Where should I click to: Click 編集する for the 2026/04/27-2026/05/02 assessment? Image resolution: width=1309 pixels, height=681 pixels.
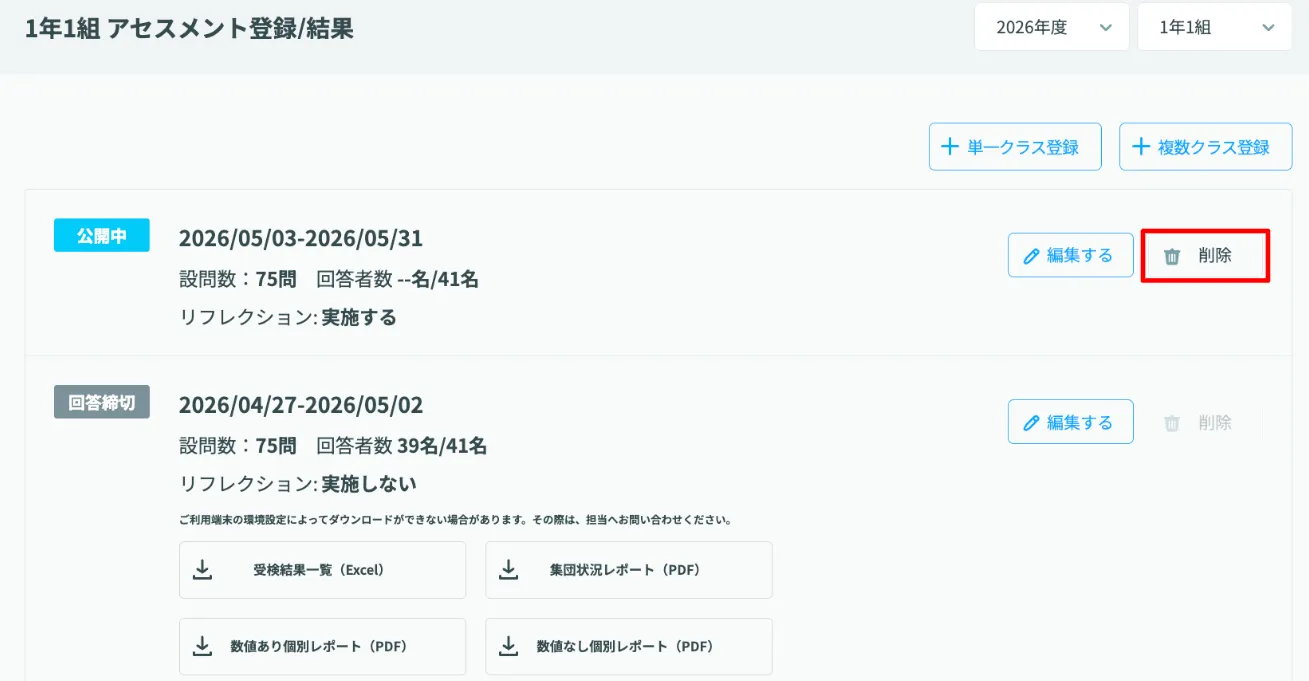click(x=1070, y=422)
